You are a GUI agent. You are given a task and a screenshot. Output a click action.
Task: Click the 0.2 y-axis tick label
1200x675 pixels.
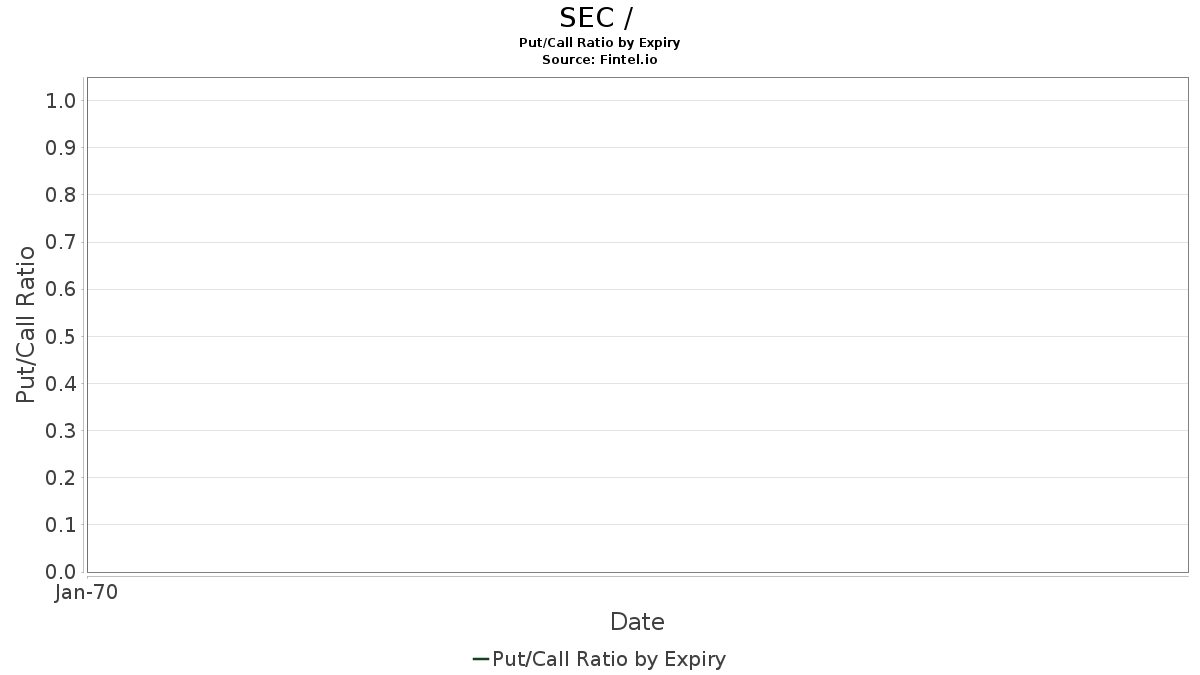61,478
